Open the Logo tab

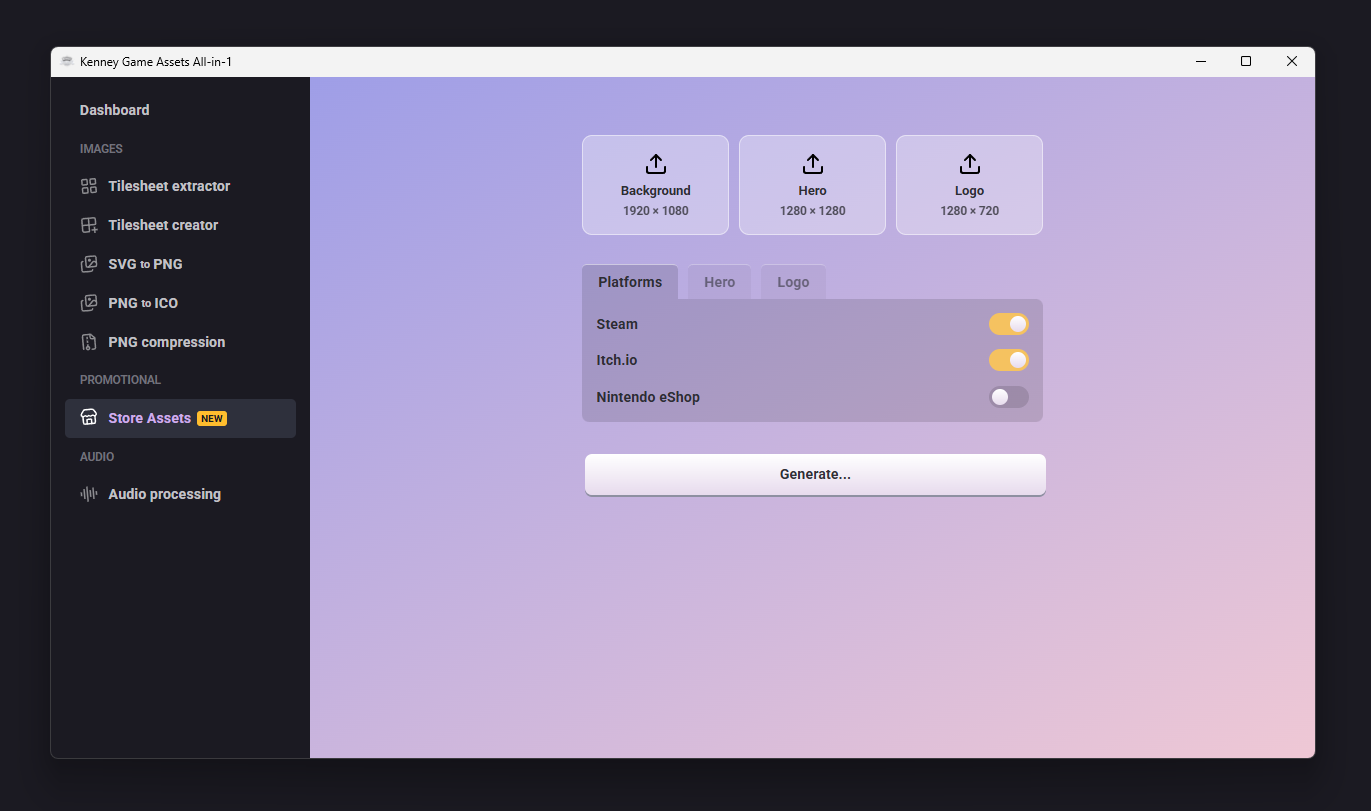pyautogui.click(x=793, y=282)
